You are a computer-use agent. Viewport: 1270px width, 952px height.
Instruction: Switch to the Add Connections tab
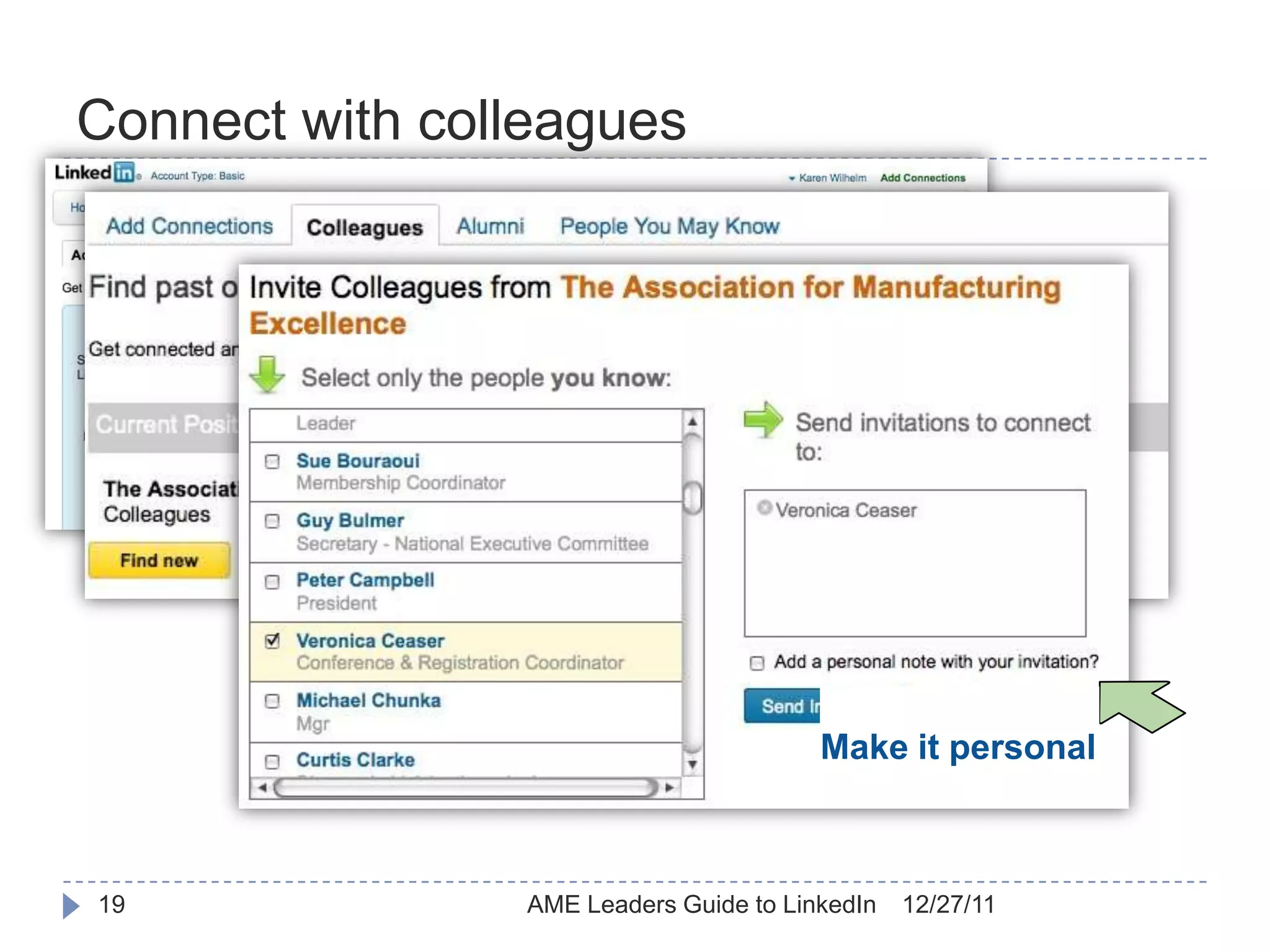coord(189,226)
